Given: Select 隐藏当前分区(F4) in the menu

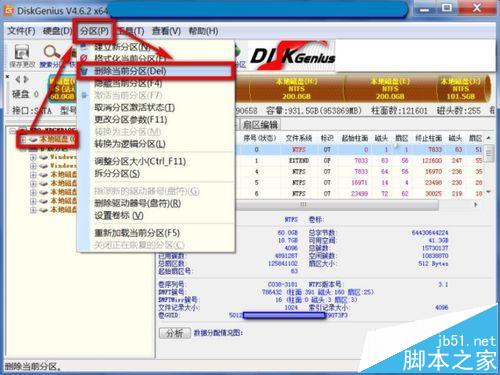Looking at the screenshot, I should [155, 83].
